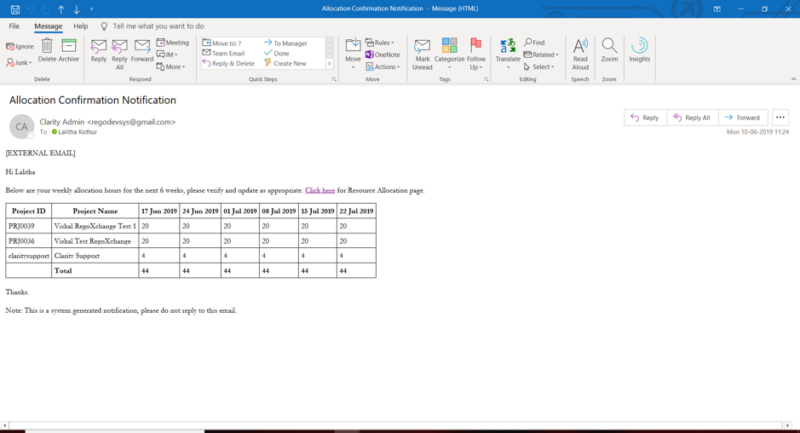Click the Tell me lightbulb search box
This screenshot has height=433, width=800.
pyautogui.click(x=153, y=26)
